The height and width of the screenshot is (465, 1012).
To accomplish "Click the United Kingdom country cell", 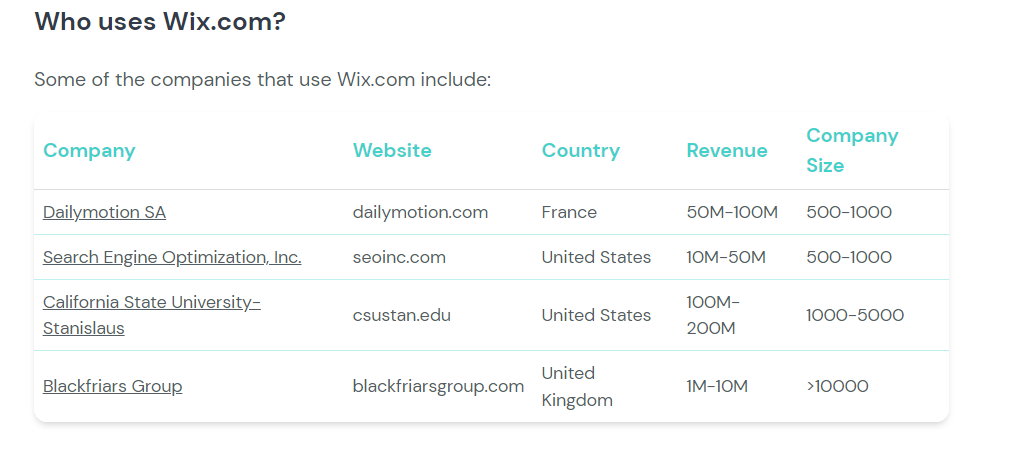I will click(x=577, y=386).
